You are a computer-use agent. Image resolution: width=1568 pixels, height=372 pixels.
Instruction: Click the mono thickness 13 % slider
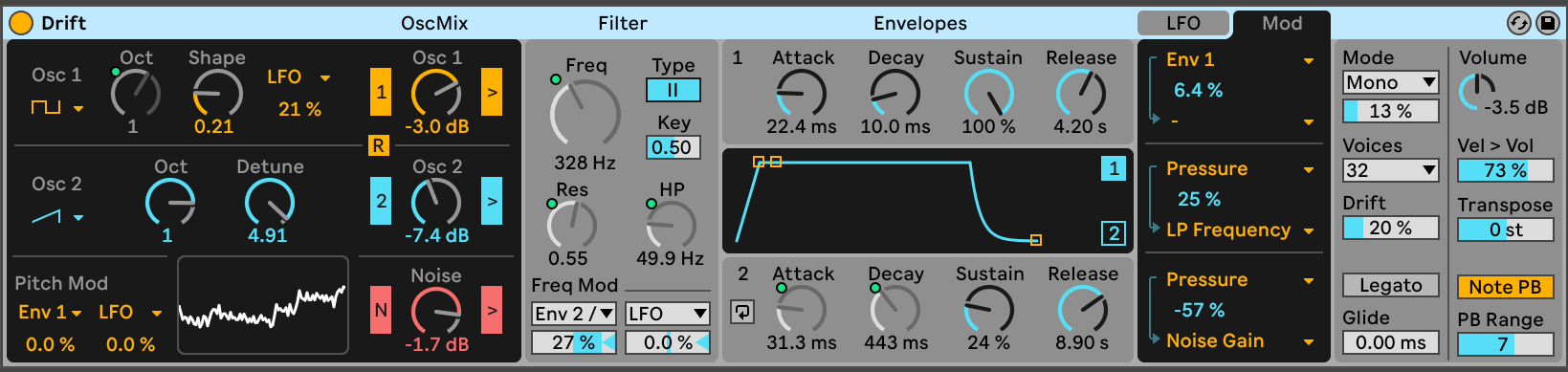coord(1391,111)
